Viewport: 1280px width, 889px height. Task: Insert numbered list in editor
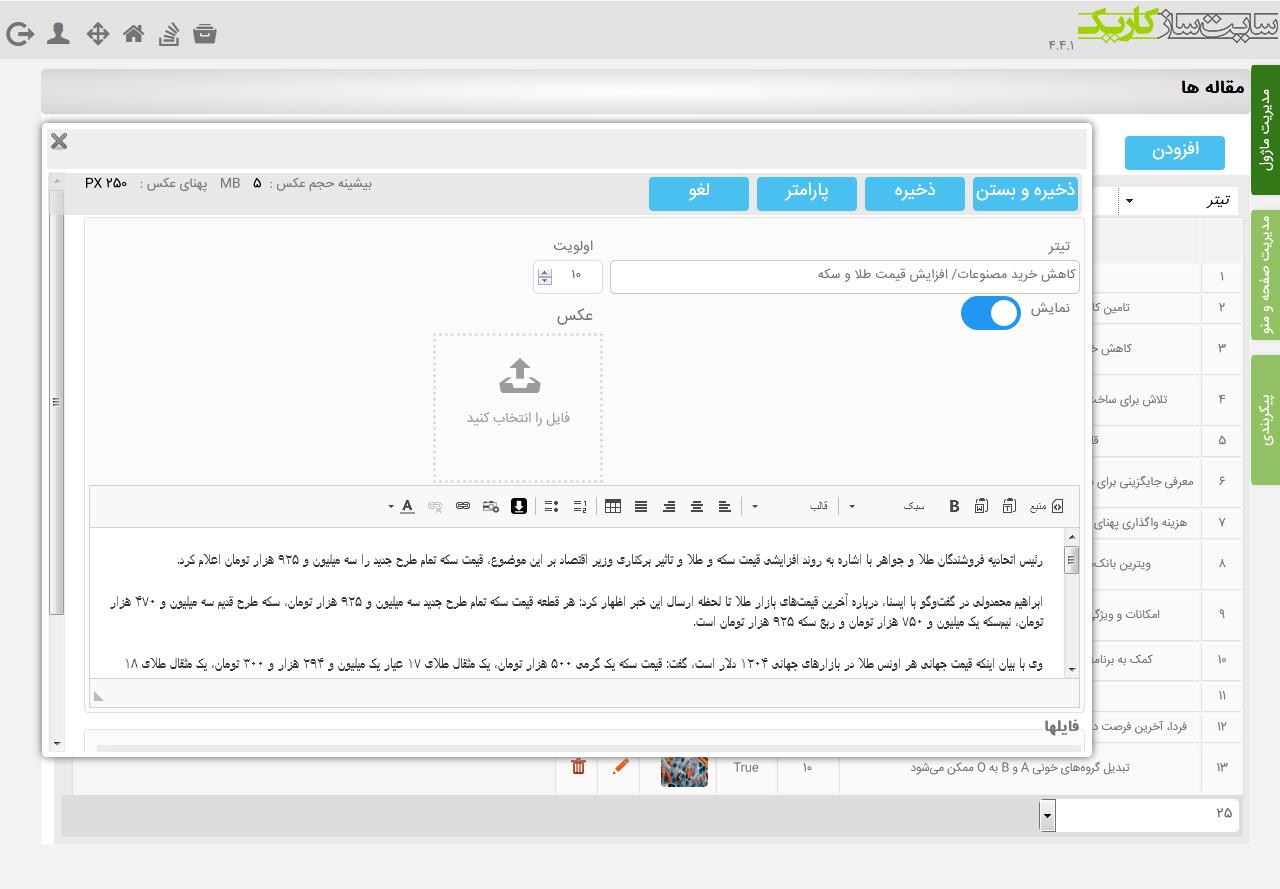[580, 506]
